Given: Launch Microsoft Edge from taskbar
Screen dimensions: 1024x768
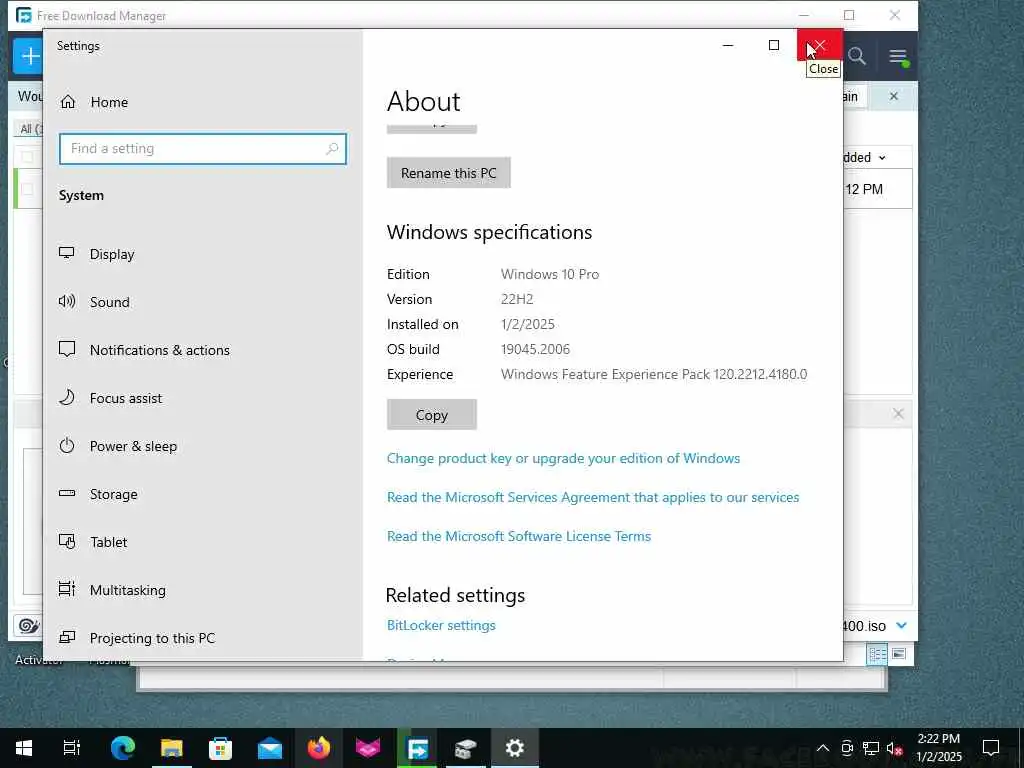Looking at the screenshot, I should [x=122, y=748].
